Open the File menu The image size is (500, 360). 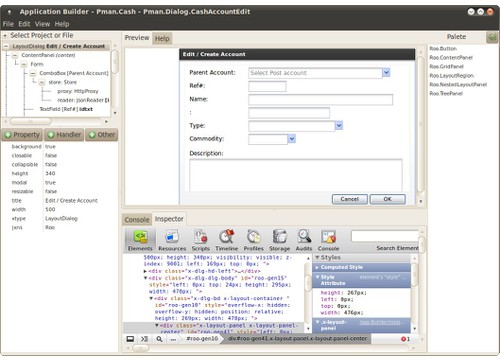coord(8,24)
